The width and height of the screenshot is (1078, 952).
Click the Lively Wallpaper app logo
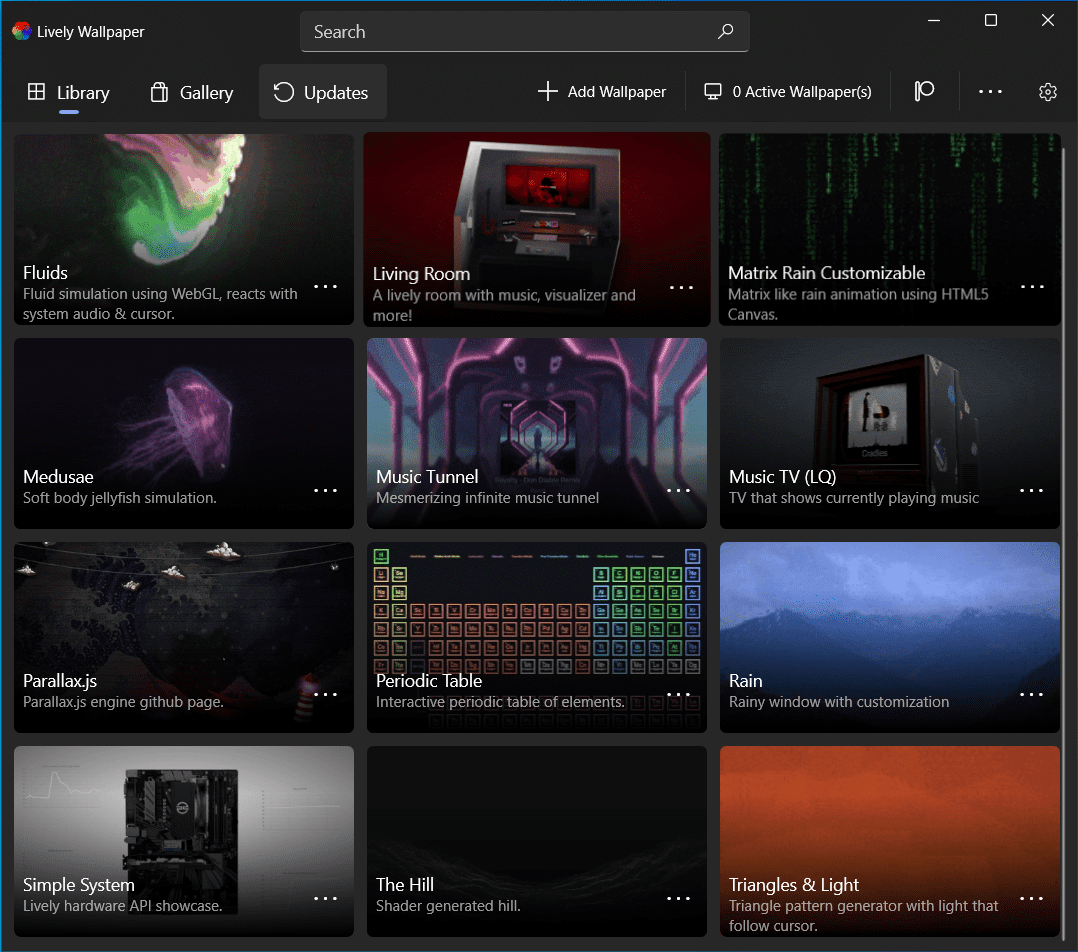tap(21, 32)
